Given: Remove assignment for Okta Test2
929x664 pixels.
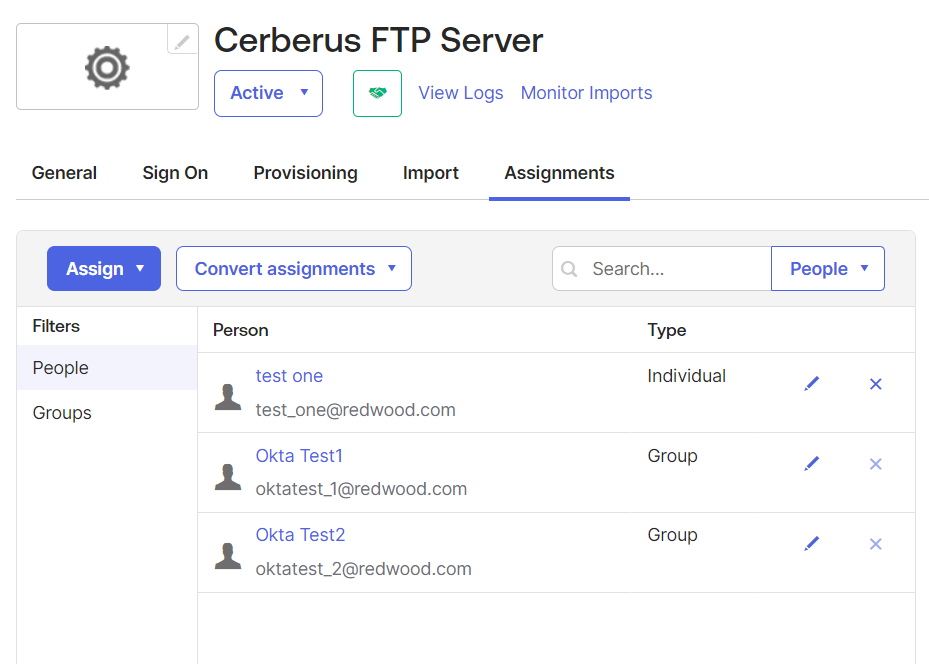Looking at the screenshot, I should click(x=876, y=544).
